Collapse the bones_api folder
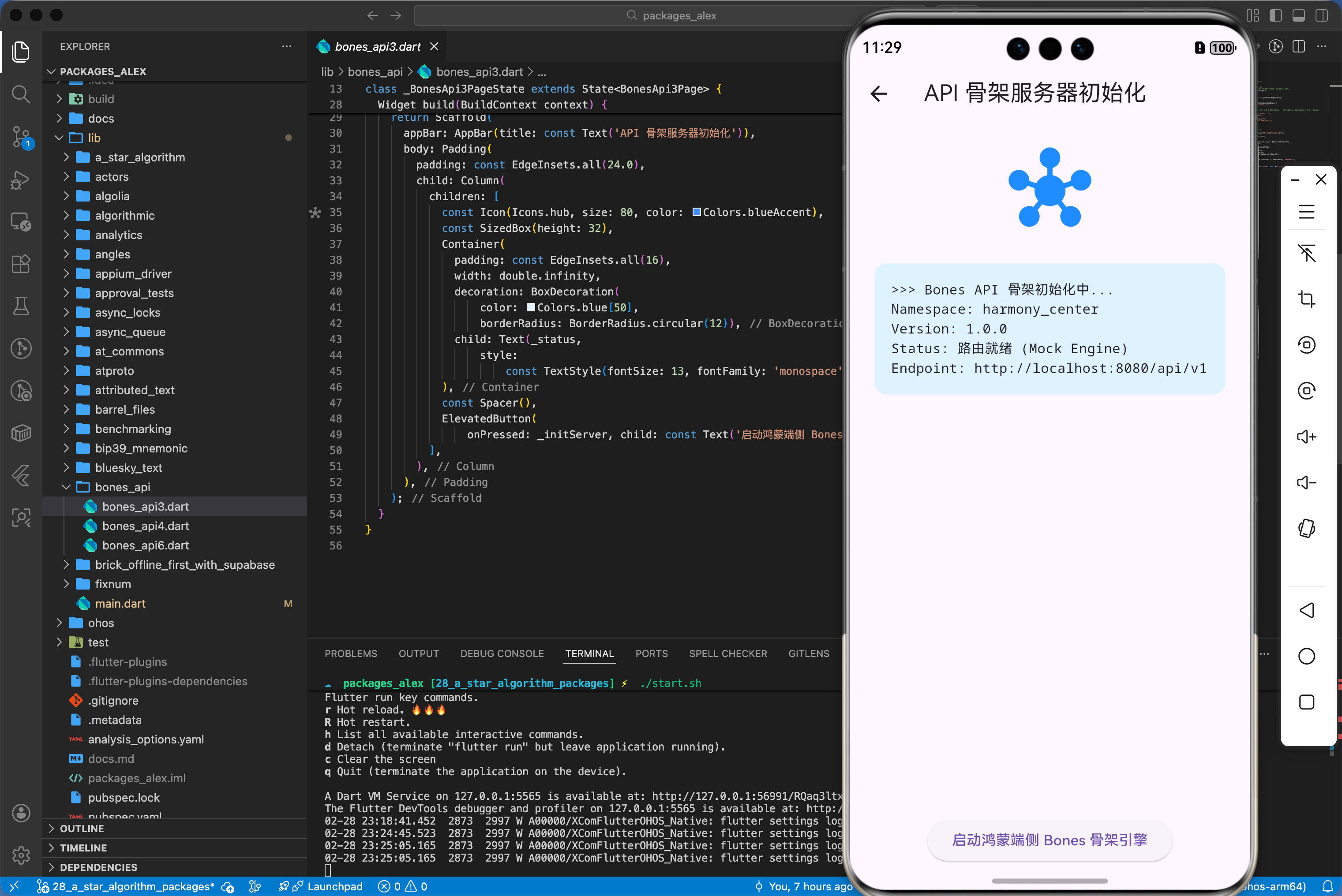1342x896 pixels. 122,487
